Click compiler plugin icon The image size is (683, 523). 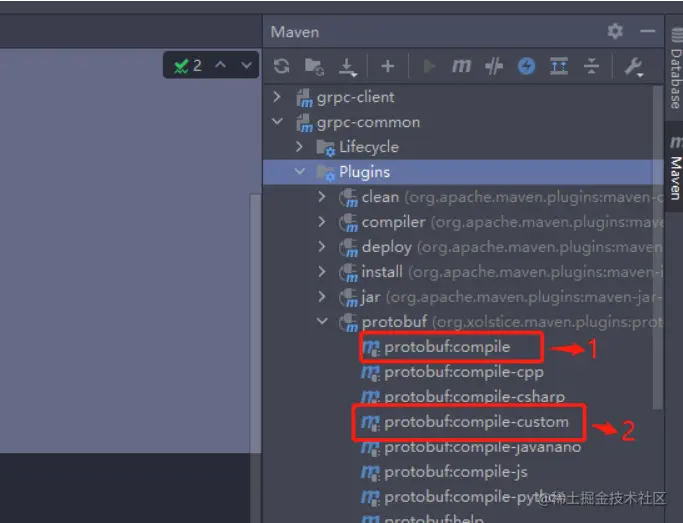click(x=348, y=223)
